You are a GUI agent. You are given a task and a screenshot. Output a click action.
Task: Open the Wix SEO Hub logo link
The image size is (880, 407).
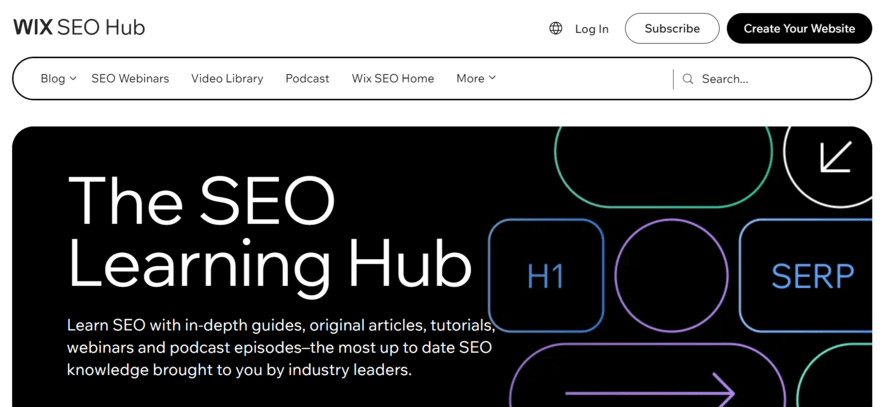tap(79, 28)
